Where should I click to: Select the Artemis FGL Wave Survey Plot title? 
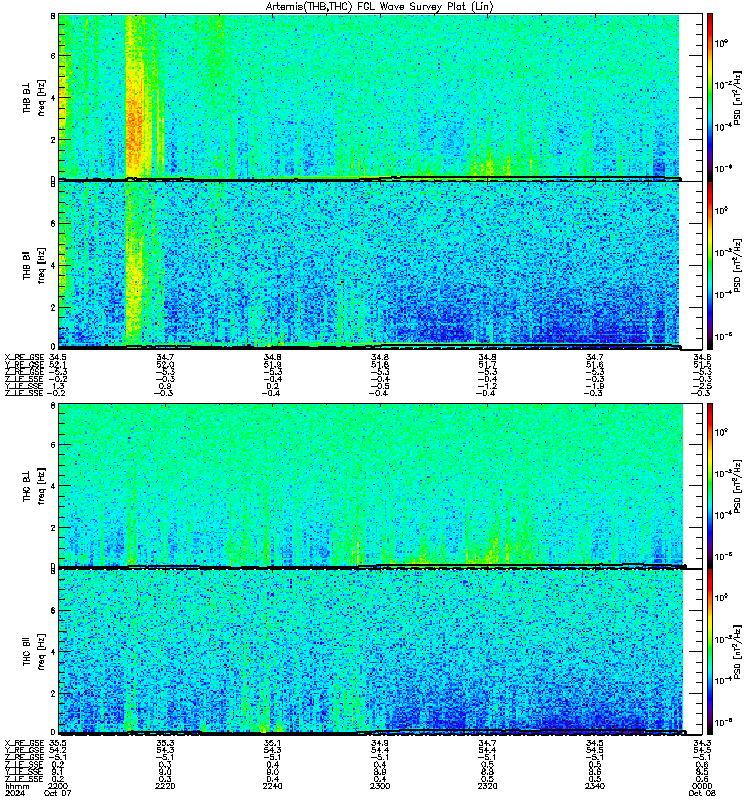pyautogui.click(x=380, y=7)
